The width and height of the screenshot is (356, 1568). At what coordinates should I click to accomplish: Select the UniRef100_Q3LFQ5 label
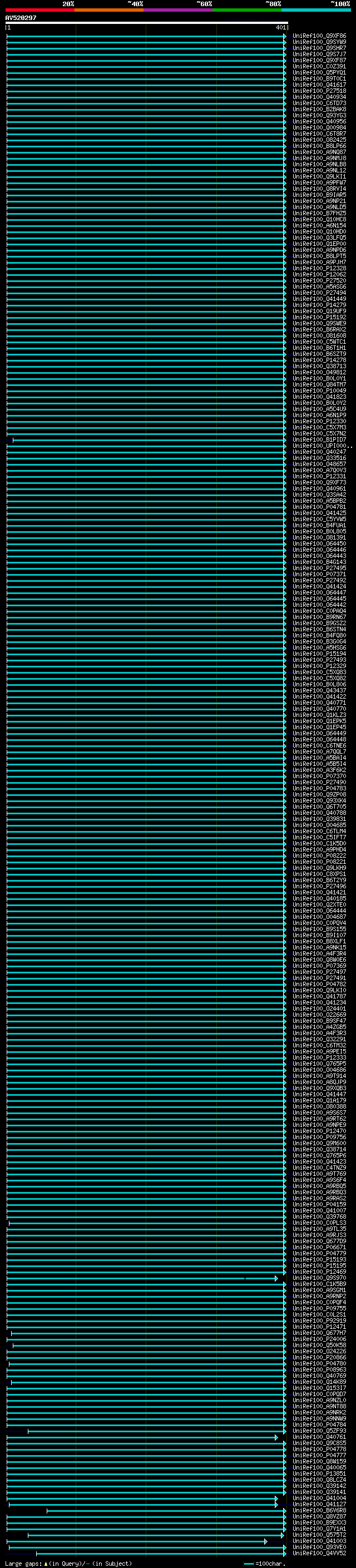[x=319, y=238]
